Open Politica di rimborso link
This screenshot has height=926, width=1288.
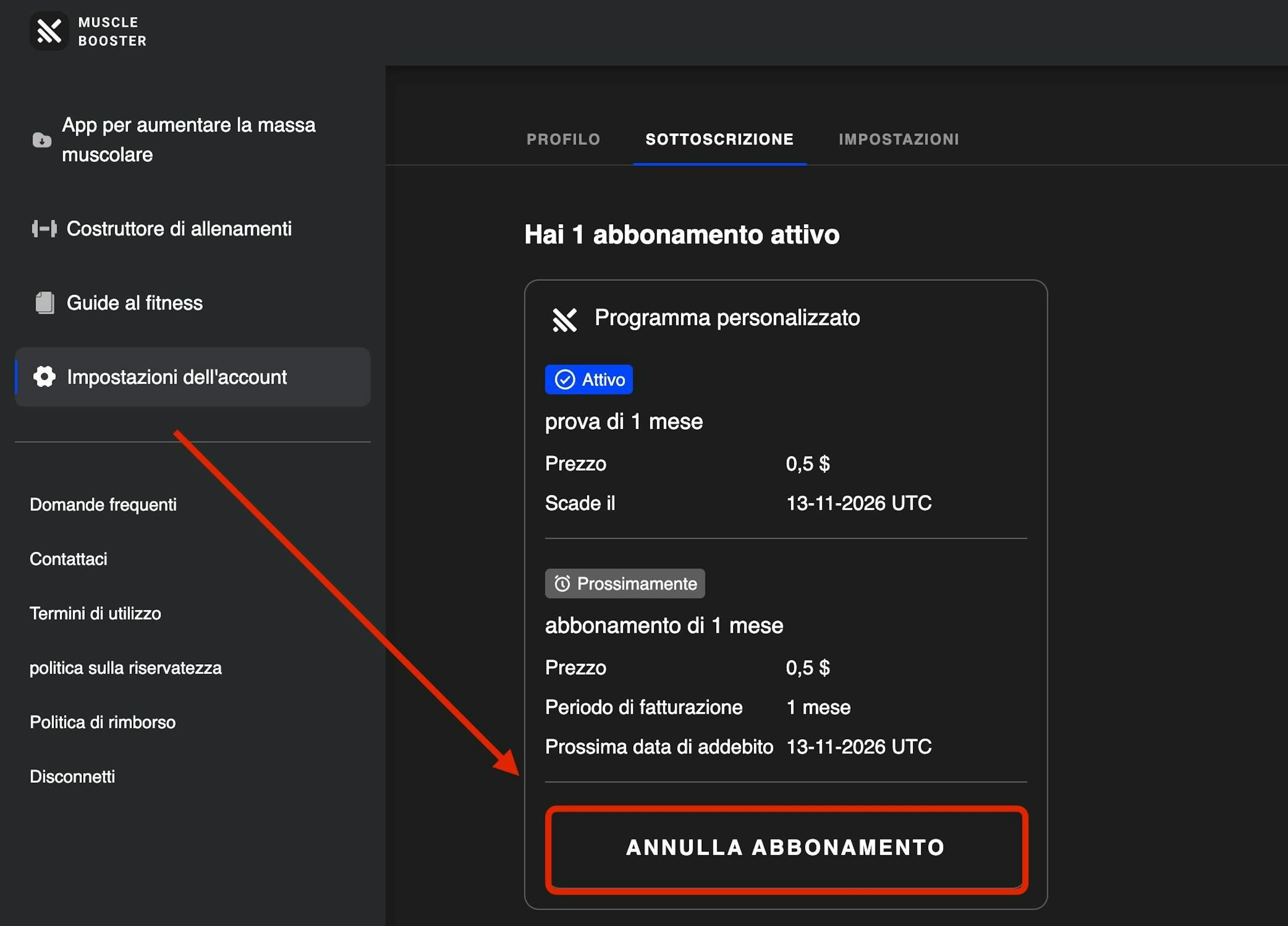click(102, 722)
